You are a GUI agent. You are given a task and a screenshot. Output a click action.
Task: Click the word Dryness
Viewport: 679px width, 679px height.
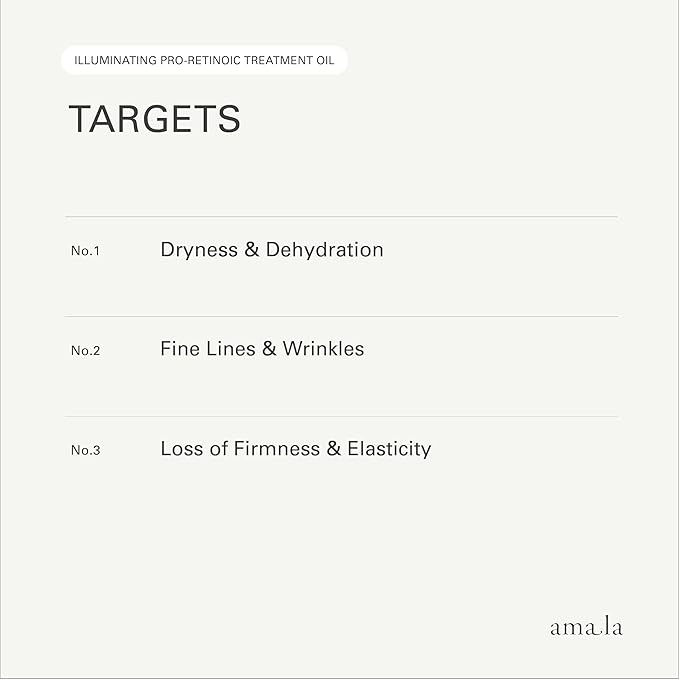tap(198, 250)
